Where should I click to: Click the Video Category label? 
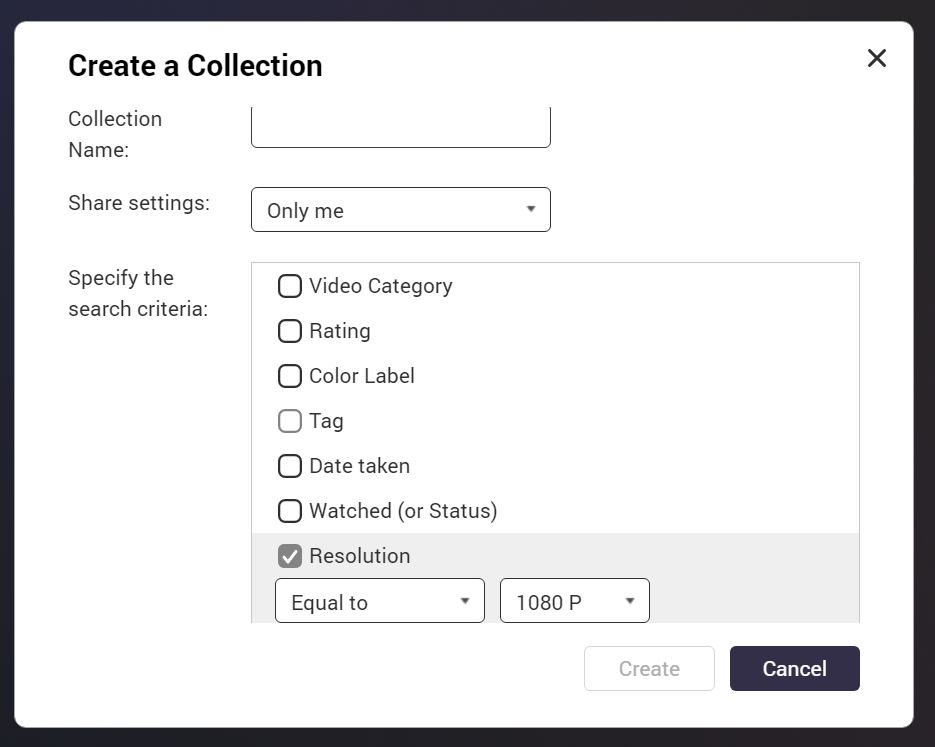click(380, 286)
